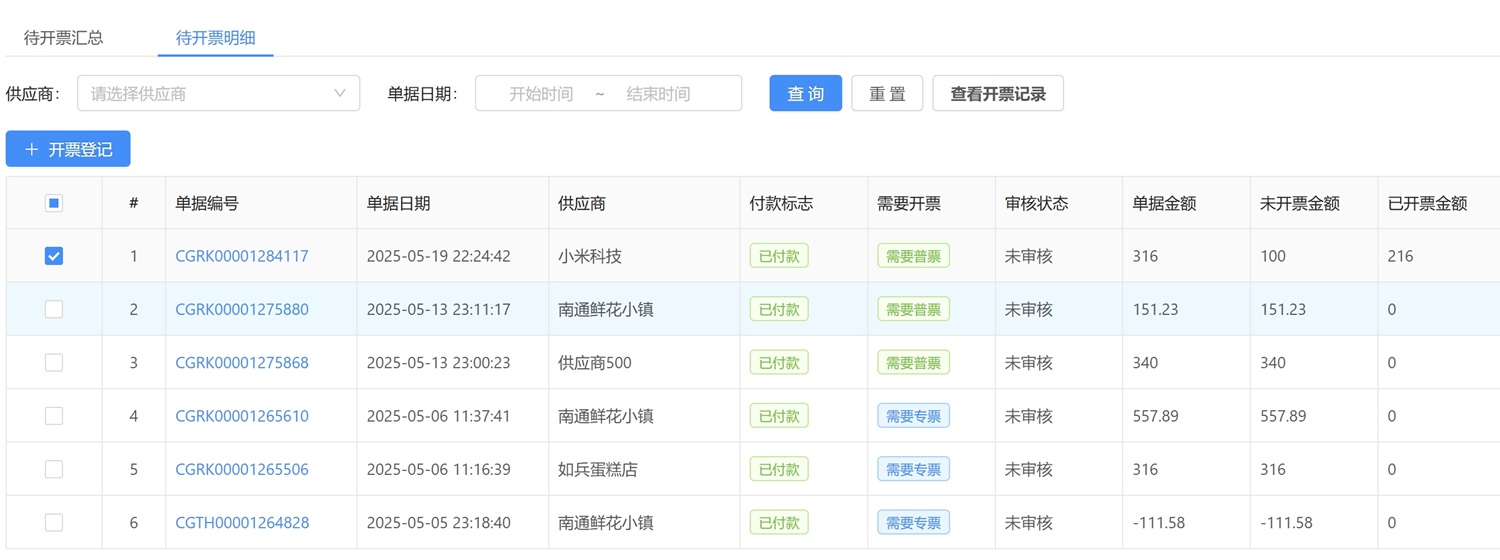Check the box for 如兵蛋糕店 row
The width and height of the screenshot is (1500, 560).
(x=54, y=469)
